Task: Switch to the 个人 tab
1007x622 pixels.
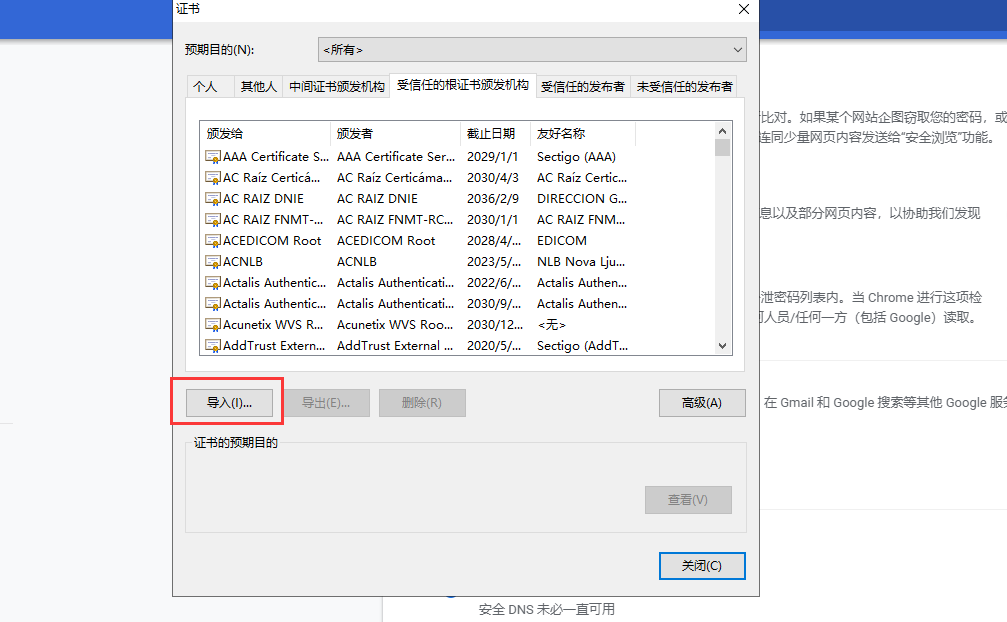Action: point(209,86)
